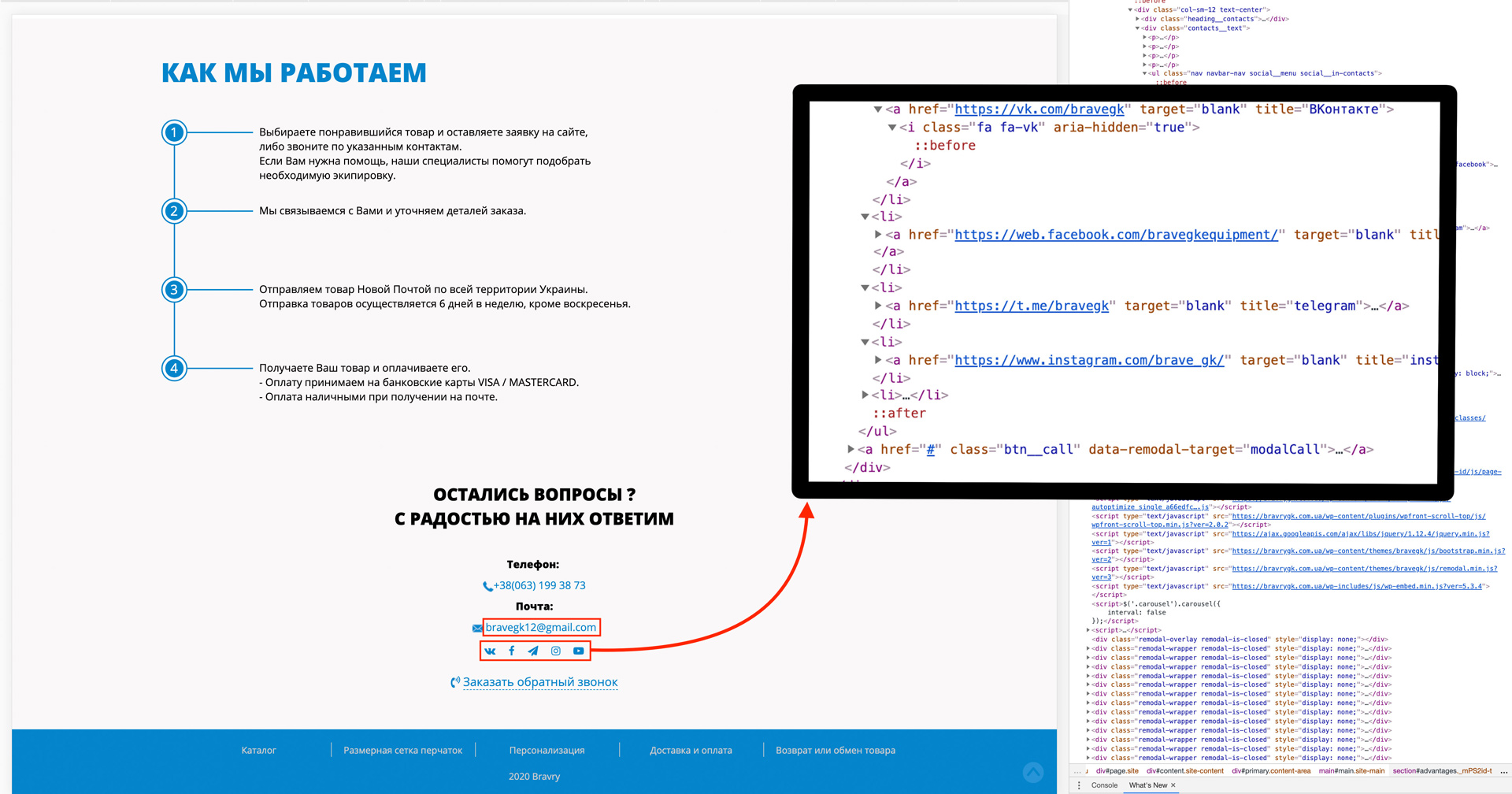Close the What's New drawer tab

(1173, 785)
